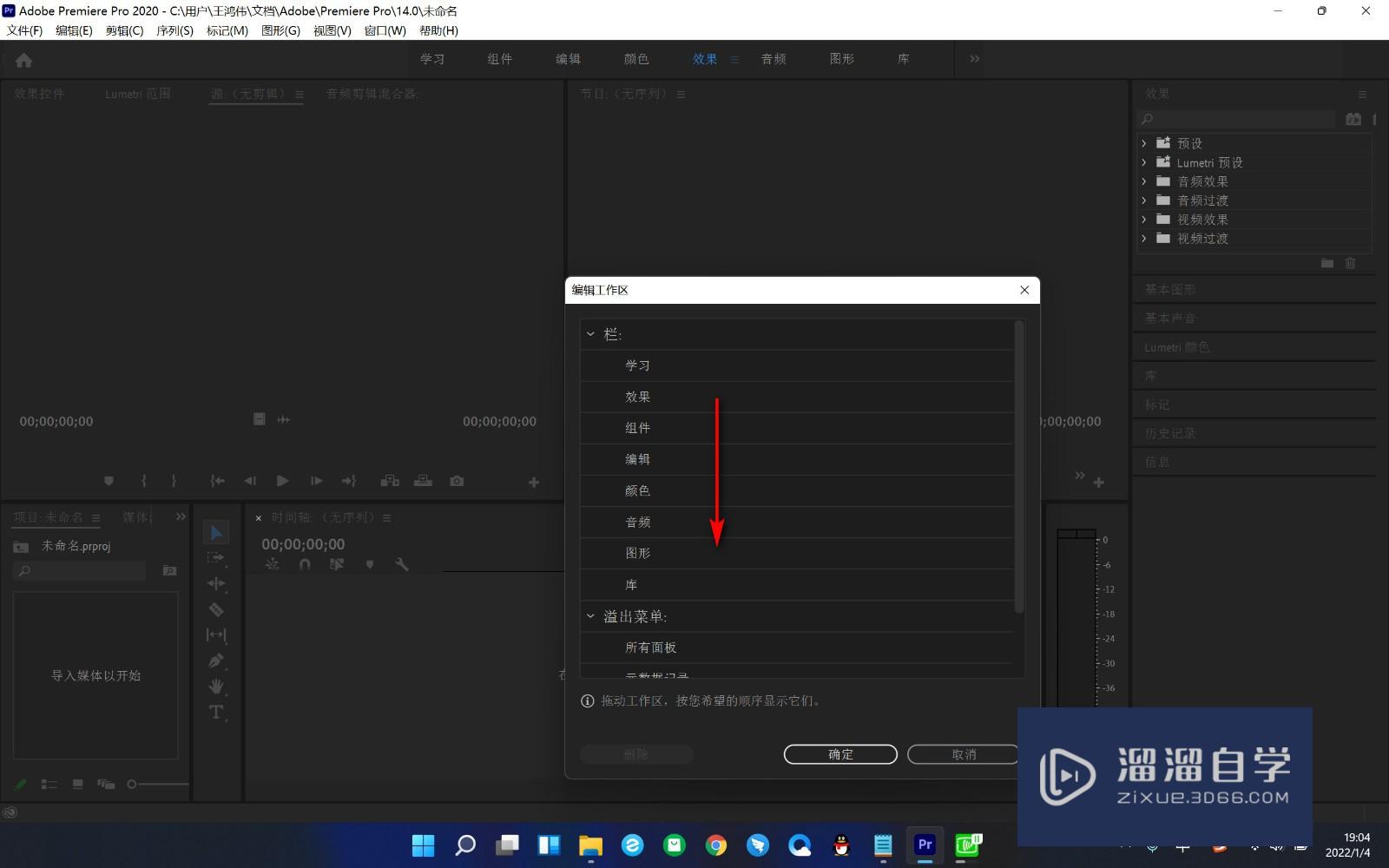Click the Home icon in the workspace bar

click(x=24, y=60)
